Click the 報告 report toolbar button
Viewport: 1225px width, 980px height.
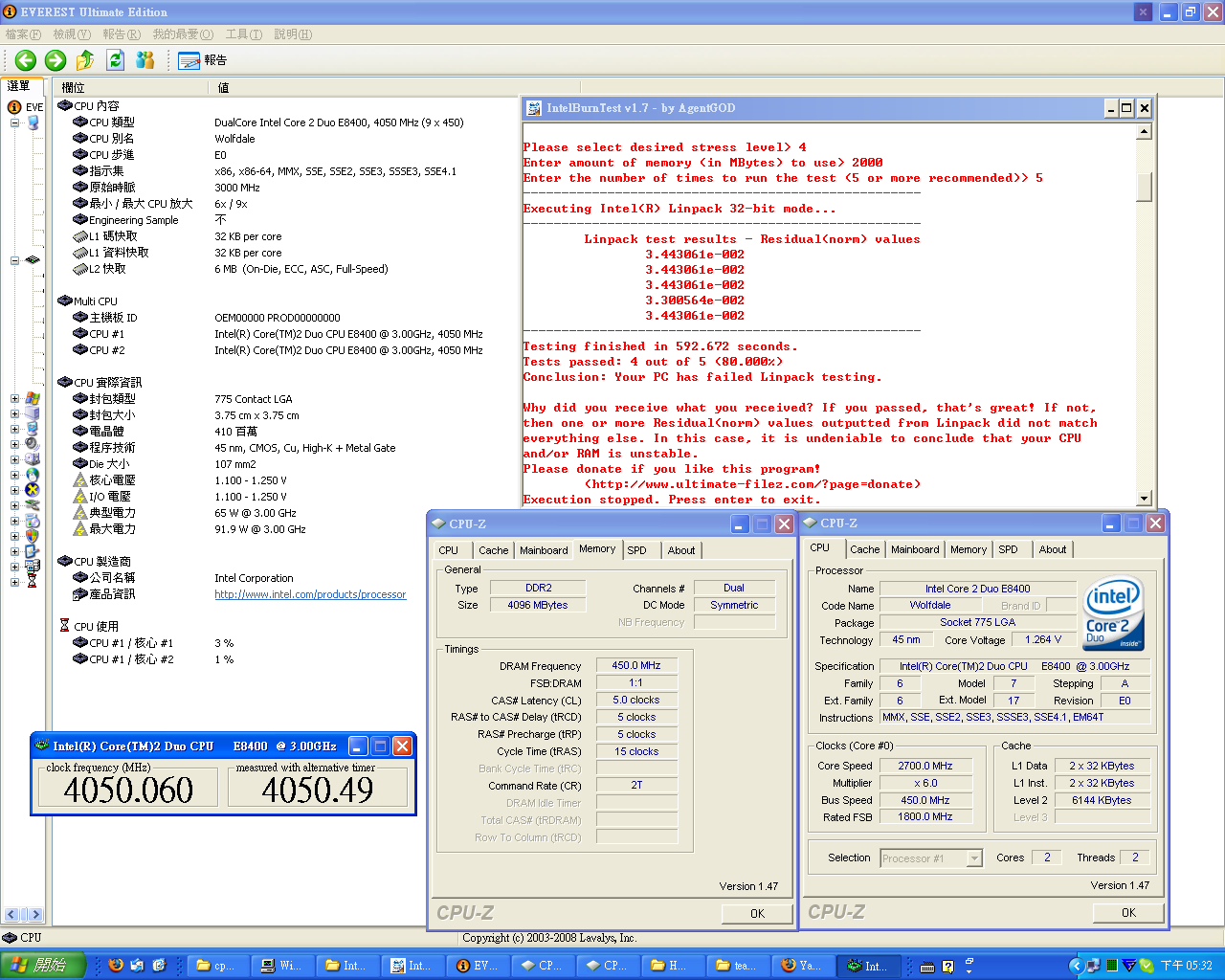(203, 60)
